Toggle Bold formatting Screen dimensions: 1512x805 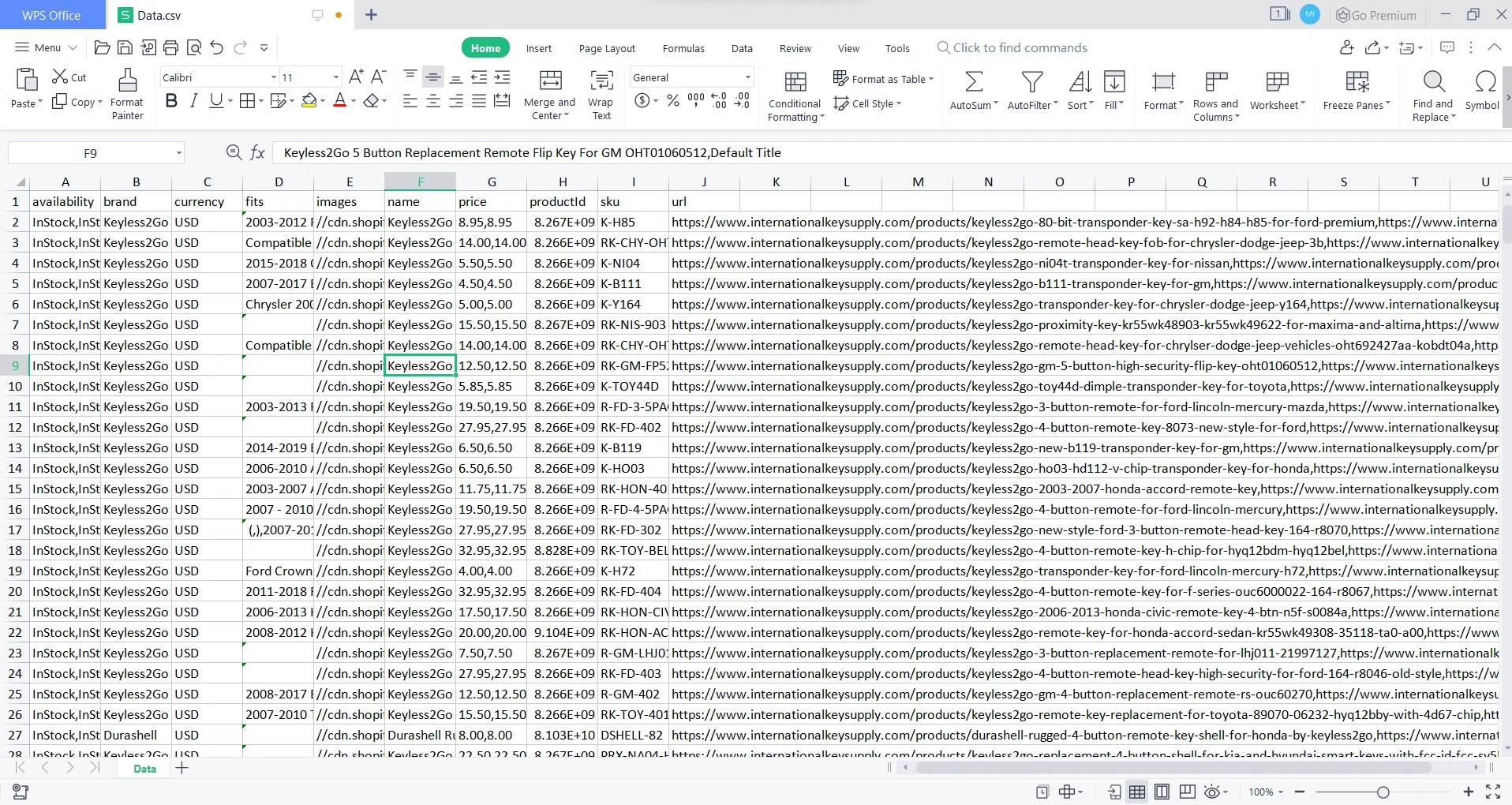(x=171, y=100)
